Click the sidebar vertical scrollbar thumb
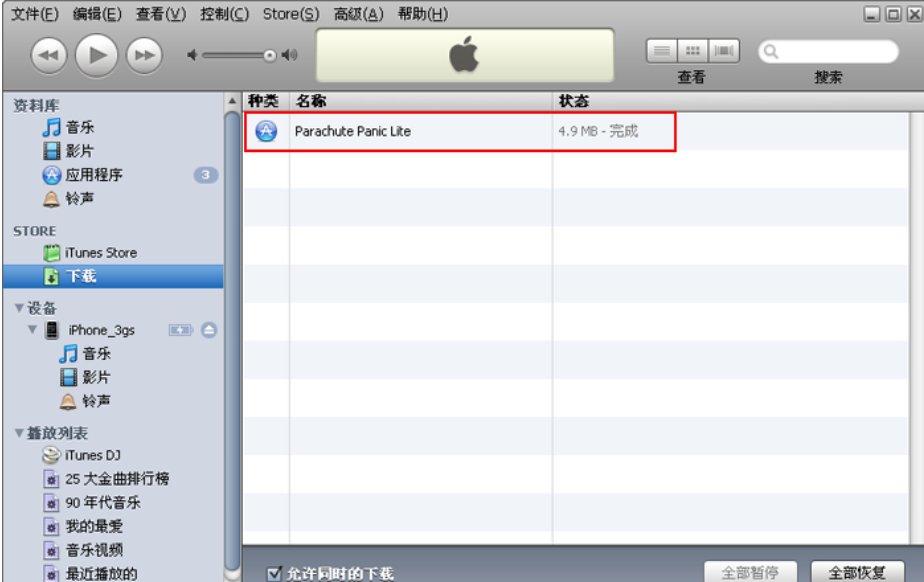The height and width of the screenshot is (582, 924). [x=232, y=342]
